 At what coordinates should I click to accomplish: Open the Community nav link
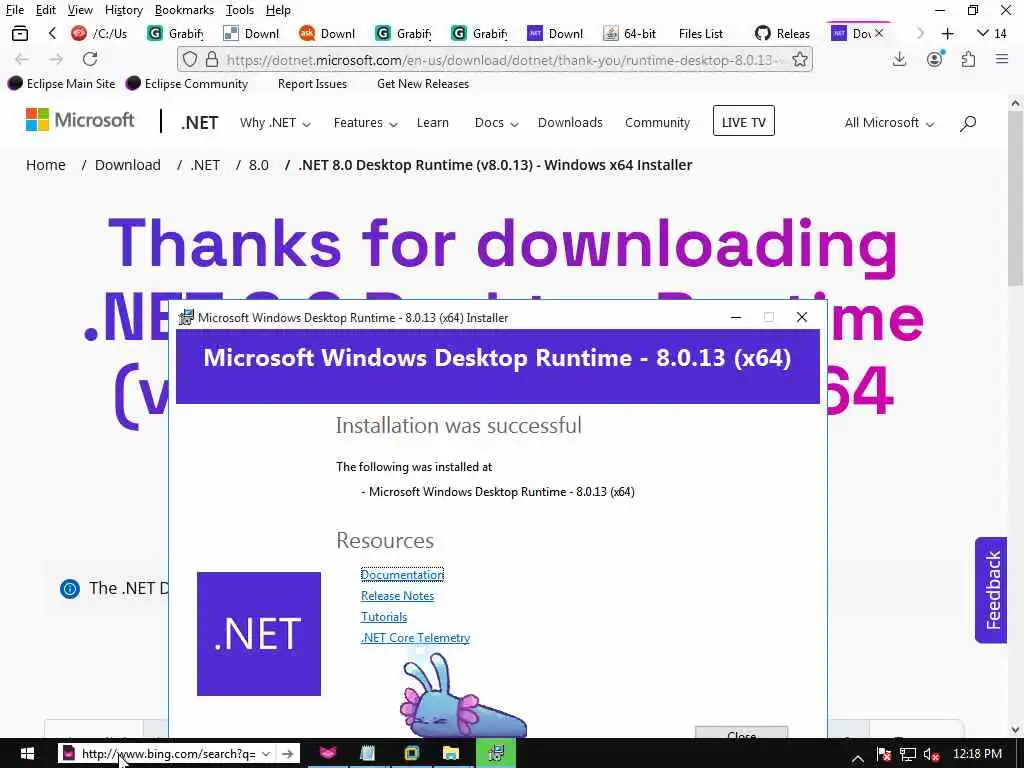657,123
